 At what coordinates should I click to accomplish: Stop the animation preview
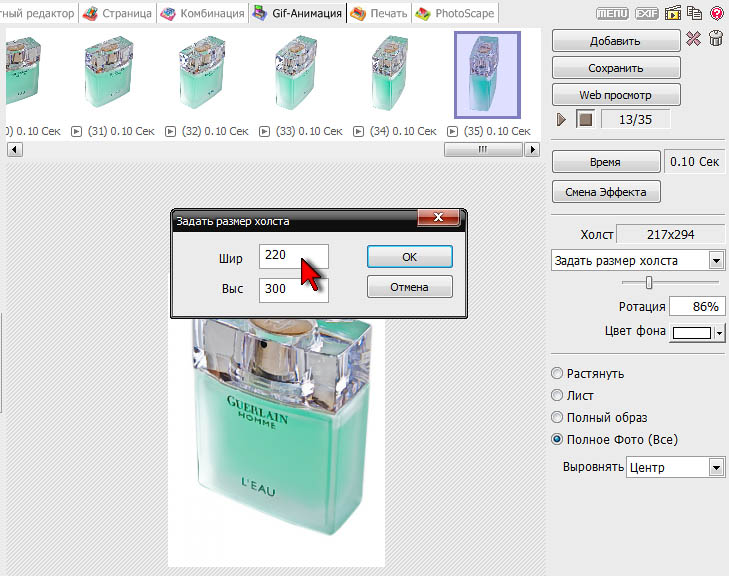pyautogui.click(x=585, y=119)
